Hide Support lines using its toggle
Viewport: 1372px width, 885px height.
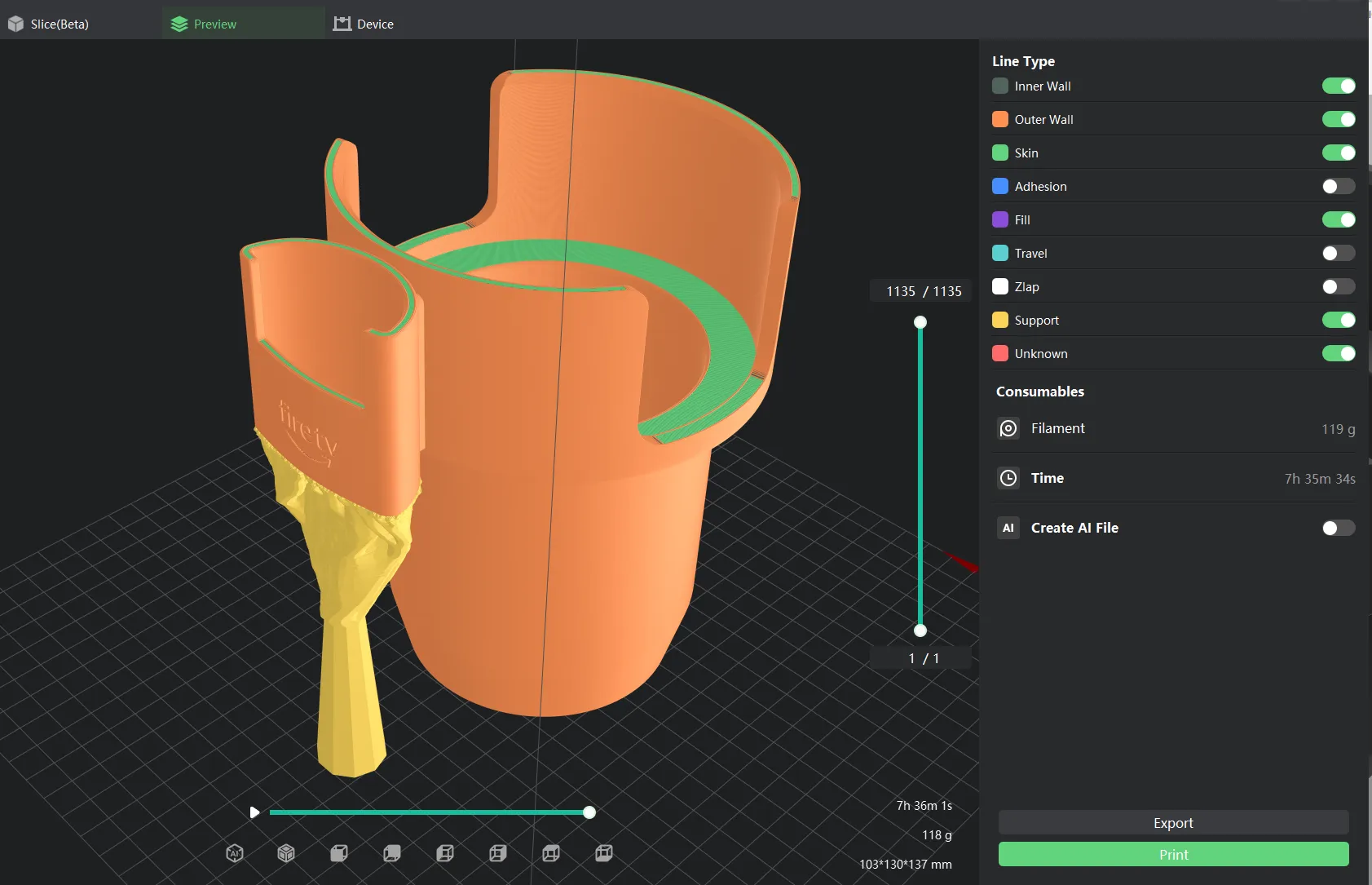pyautogui.click(x=1338, y=321)
